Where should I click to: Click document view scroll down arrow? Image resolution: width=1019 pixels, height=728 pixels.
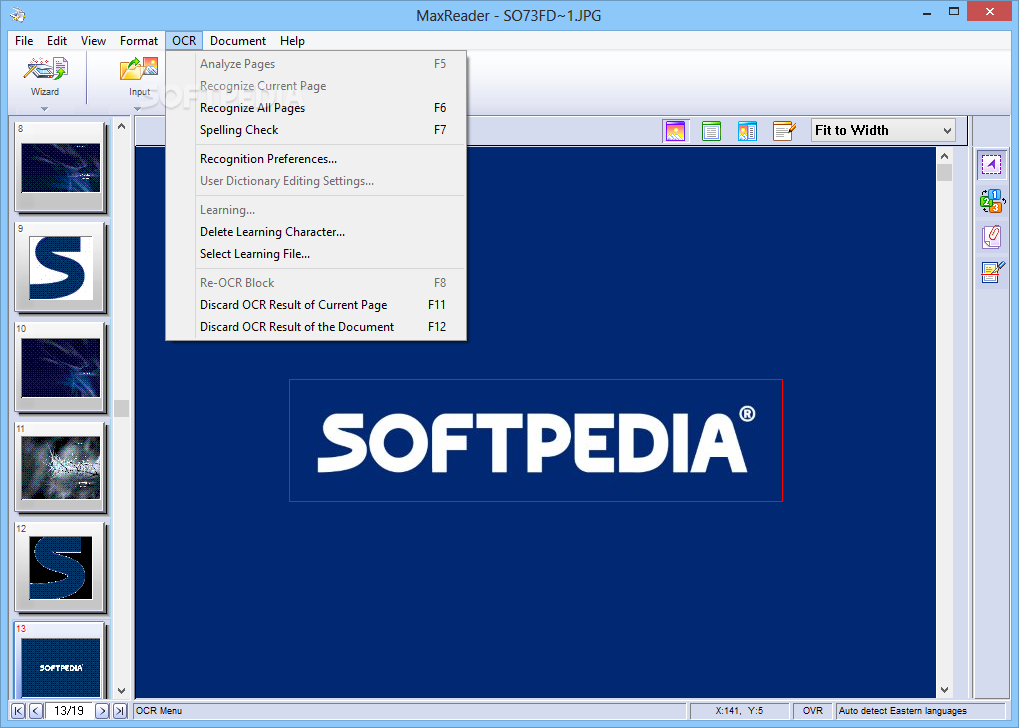pos(944,690)
